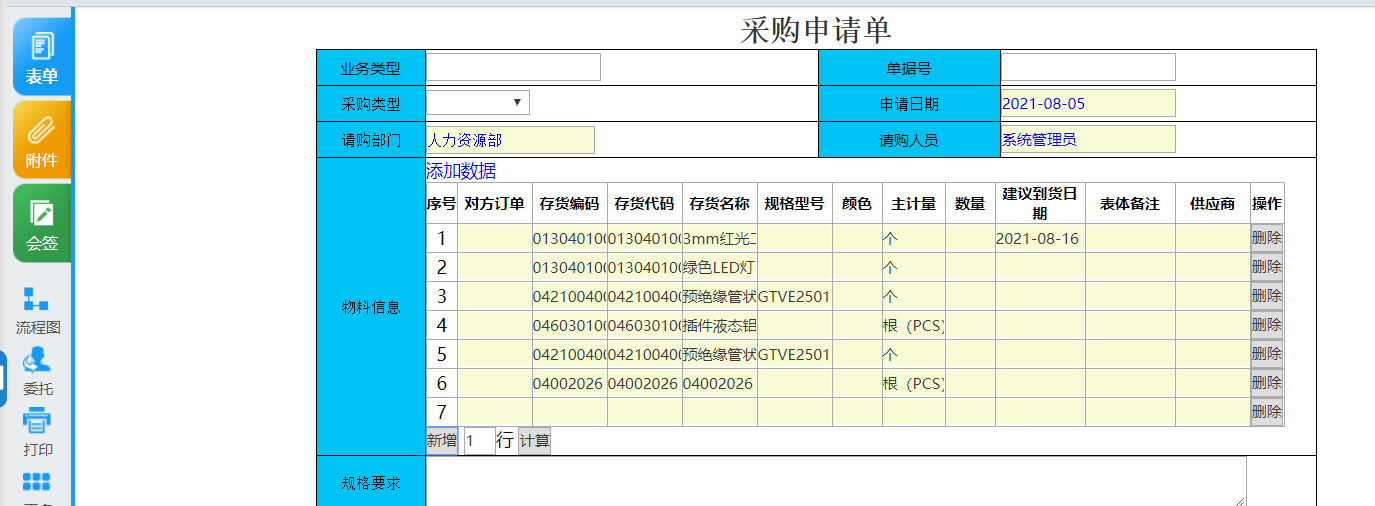
Task: Click the 存货编码 column header
Action: tap(570, 204)
